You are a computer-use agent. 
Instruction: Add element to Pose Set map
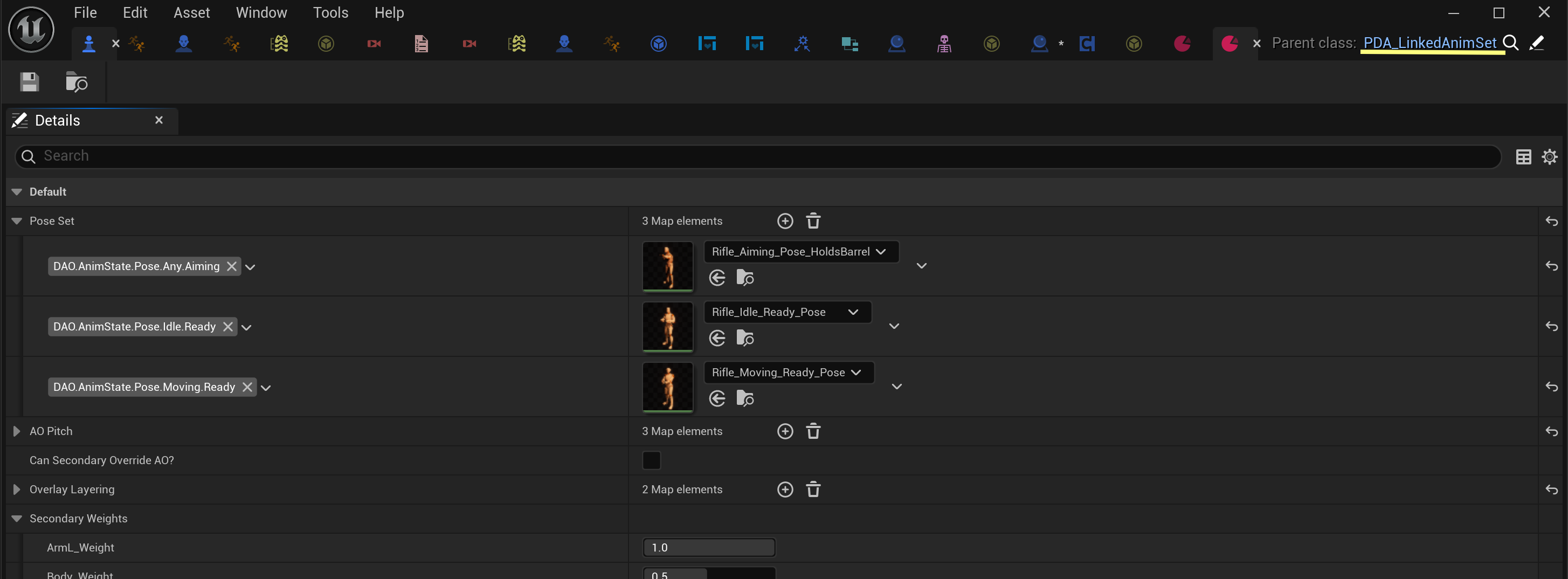coord(785,221)
